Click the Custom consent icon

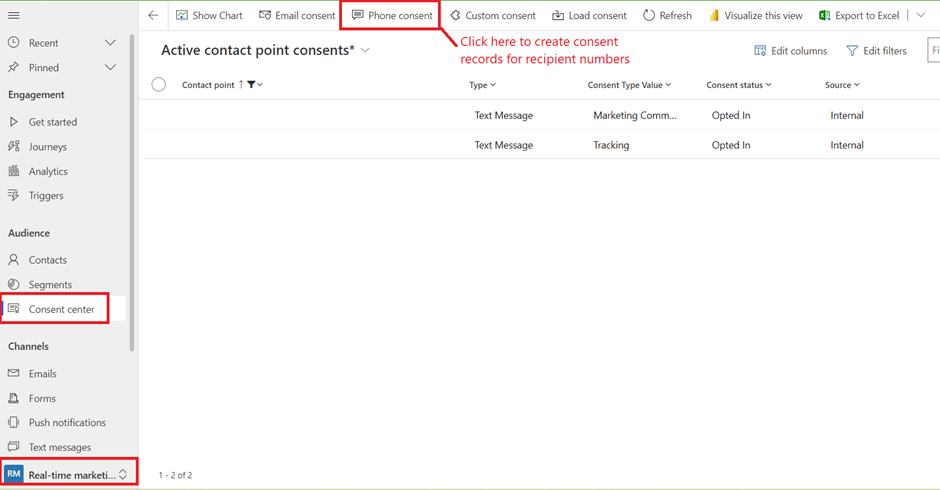click(x=455, y=16)
